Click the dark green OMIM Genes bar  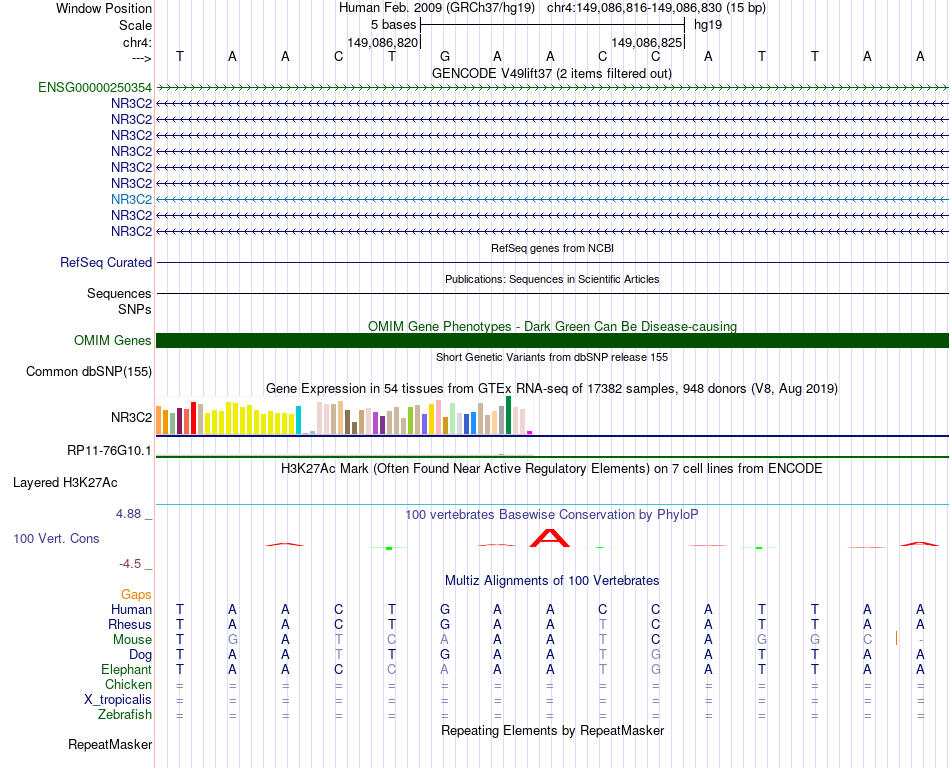[x=552, y=340]
